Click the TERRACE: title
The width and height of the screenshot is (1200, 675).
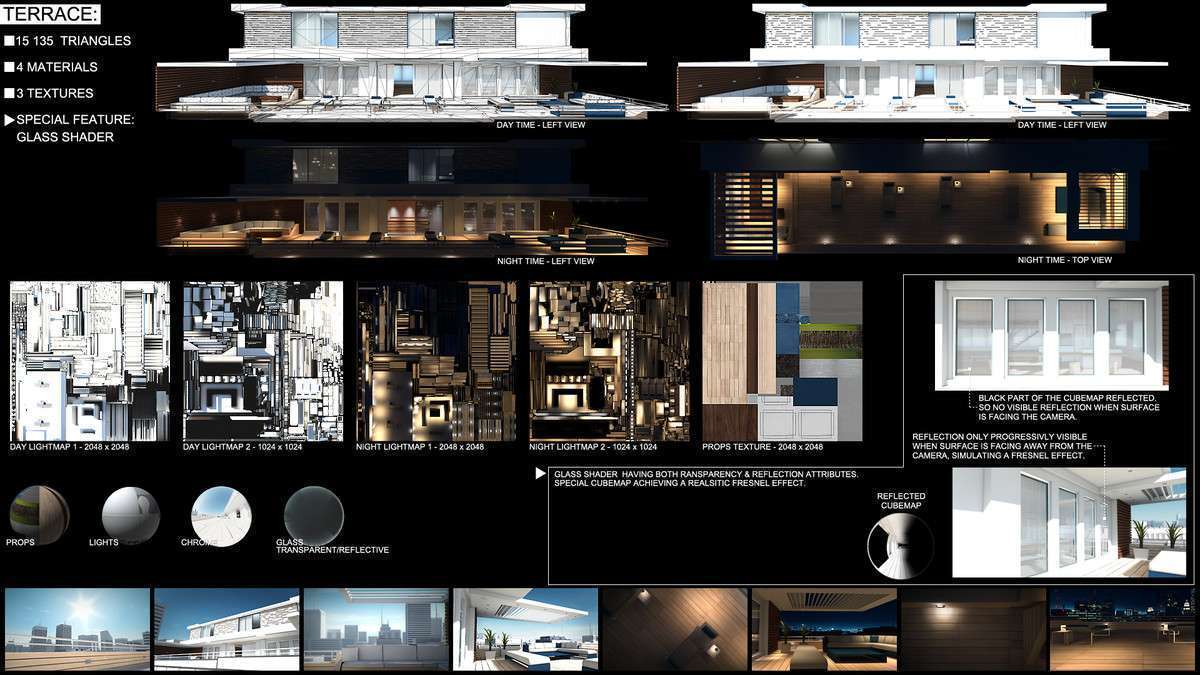pos(52,14)
